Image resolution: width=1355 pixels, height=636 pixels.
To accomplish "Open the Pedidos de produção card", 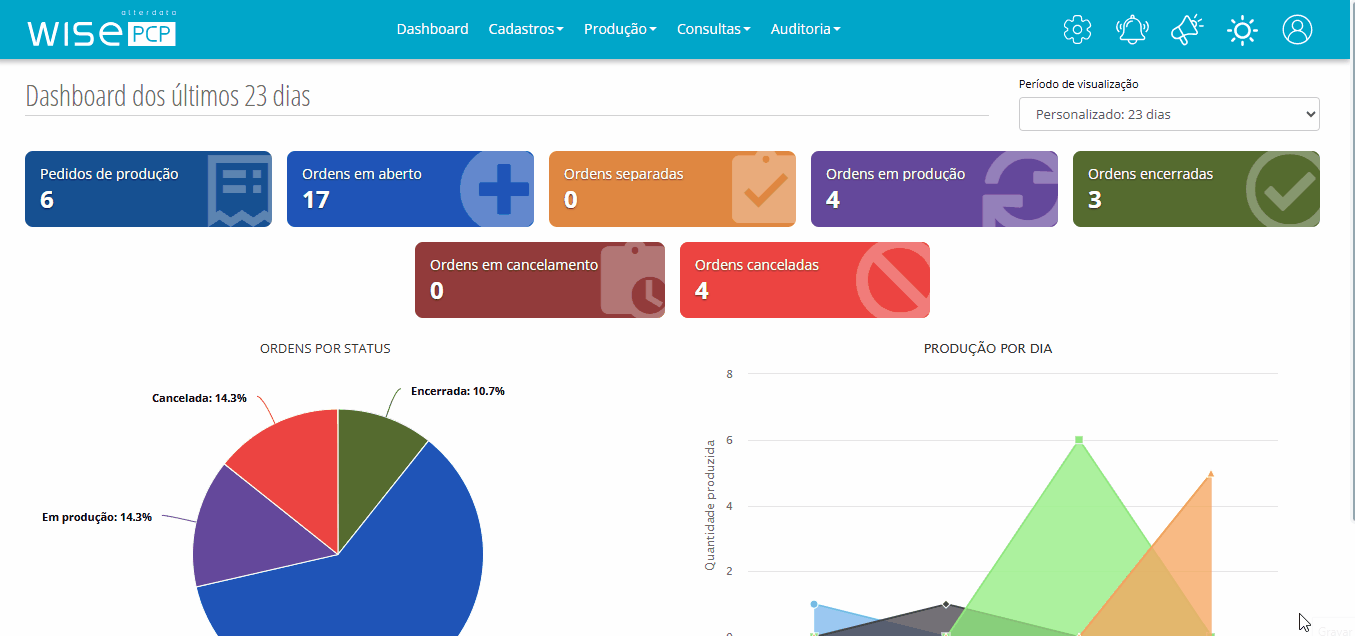I will point(148,189).
